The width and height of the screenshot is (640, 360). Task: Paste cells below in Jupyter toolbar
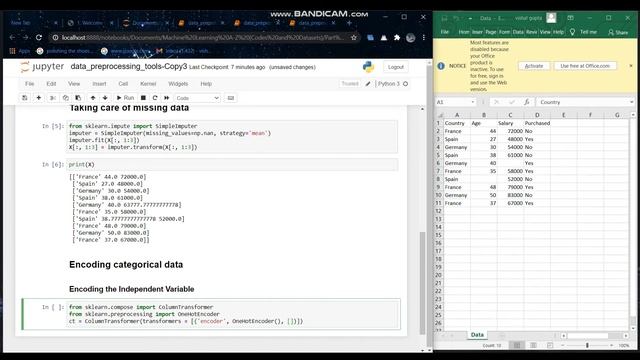[x=78, y=98]
